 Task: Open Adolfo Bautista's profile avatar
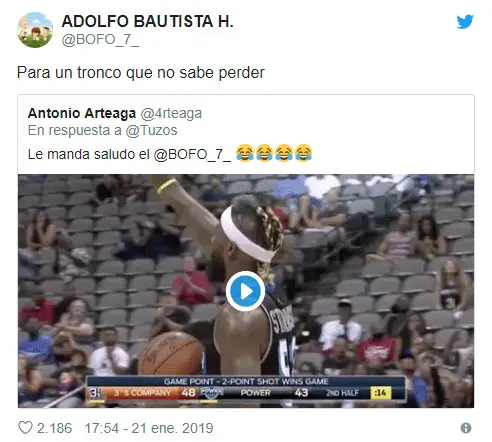(x=35, y=30)
